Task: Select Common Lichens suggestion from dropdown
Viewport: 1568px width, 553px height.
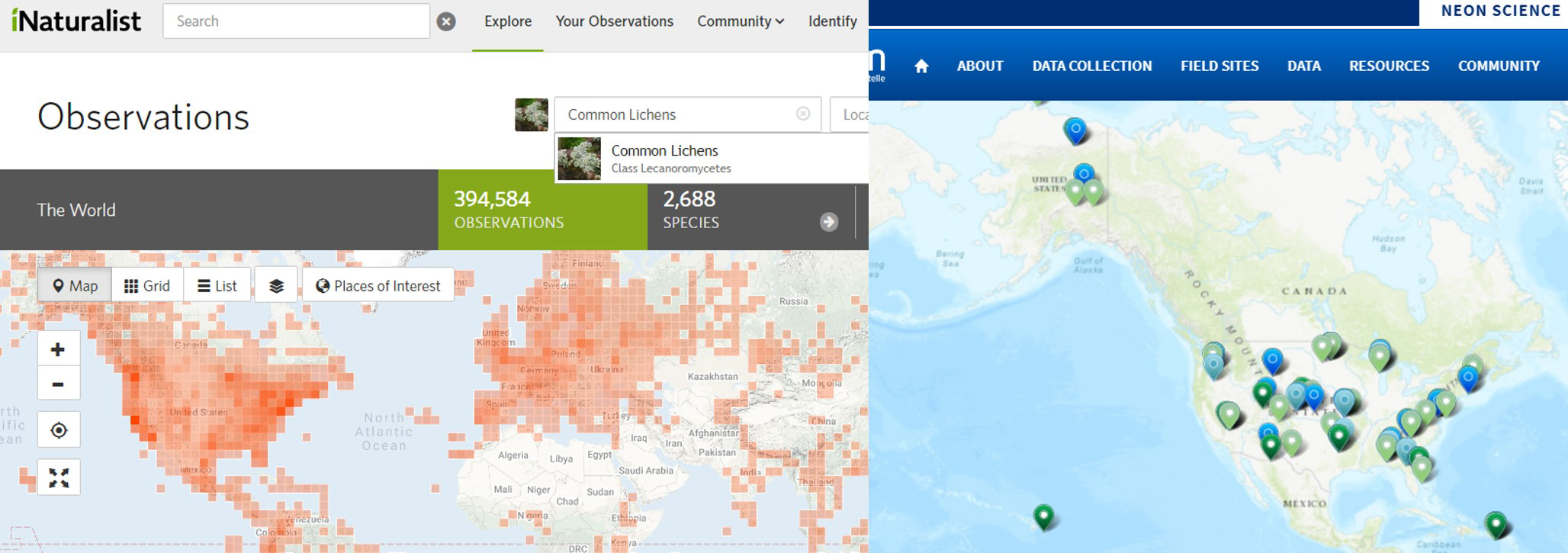Action: point(664,159)
